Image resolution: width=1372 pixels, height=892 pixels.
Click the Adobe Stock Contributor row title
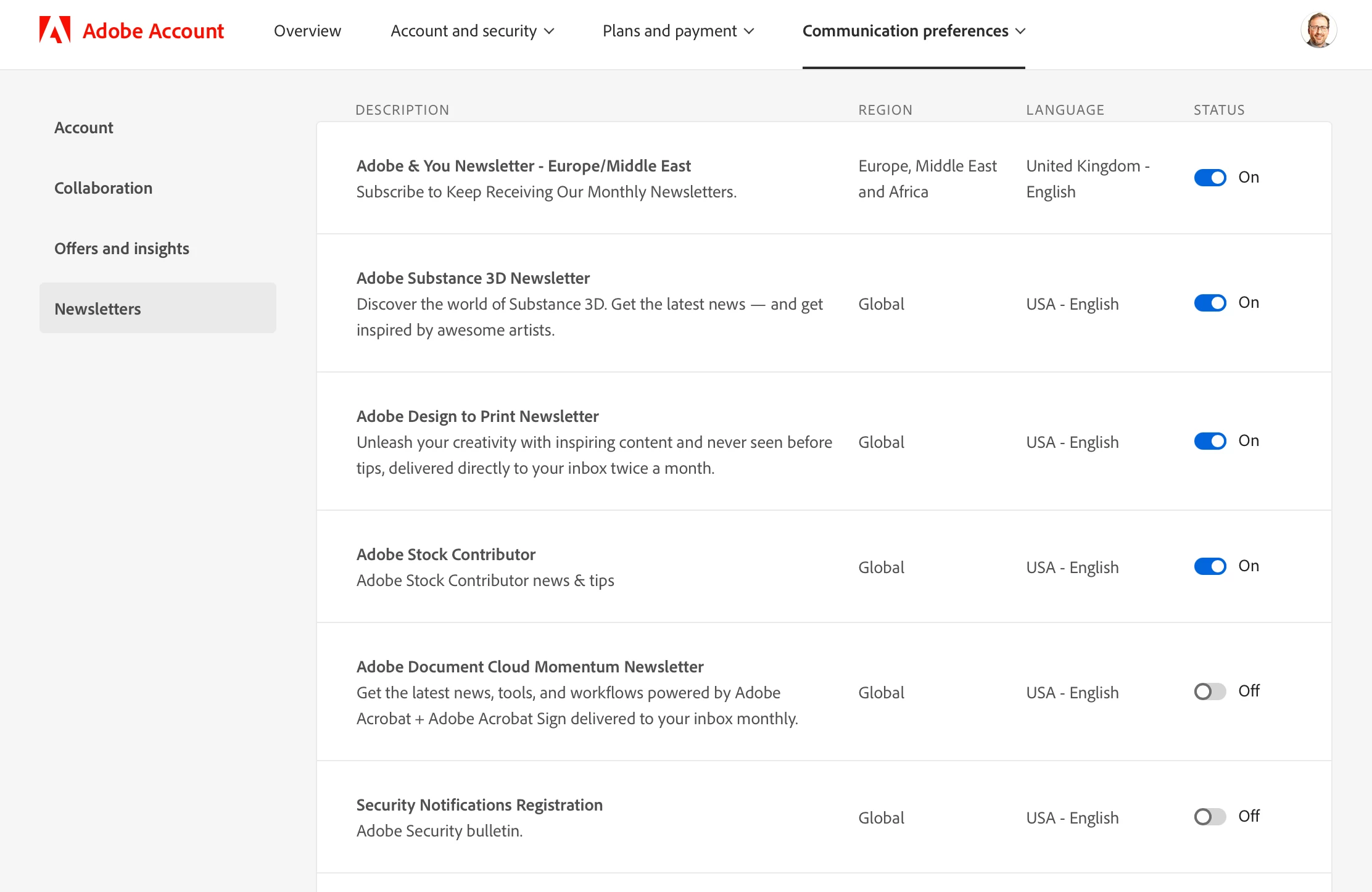[x=445, y=554]
